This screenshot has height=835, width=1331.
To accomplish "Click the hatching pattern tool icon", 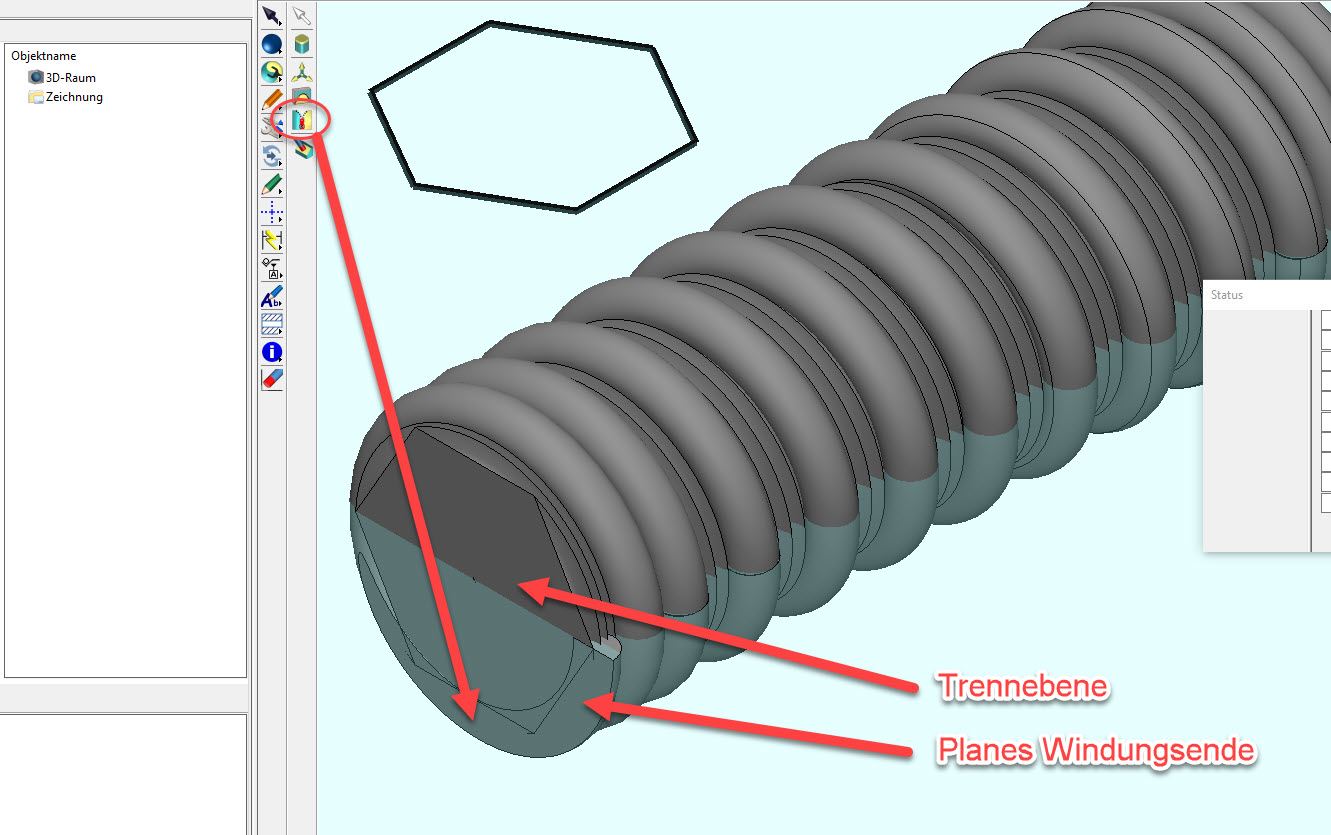I will click(x=271, y=324).
